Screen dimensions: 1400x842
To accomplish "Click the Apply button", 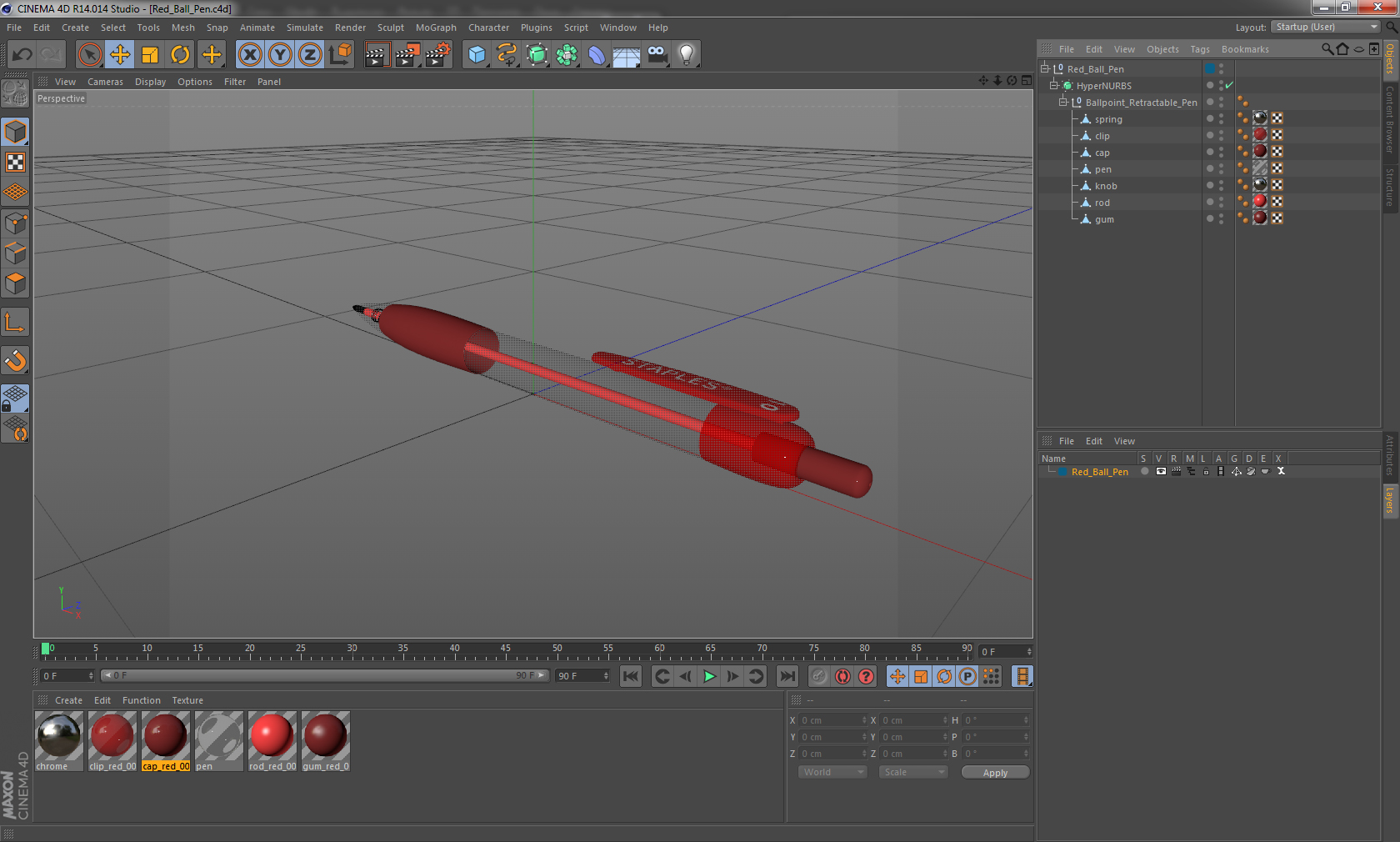I will (x=995, y=773).
